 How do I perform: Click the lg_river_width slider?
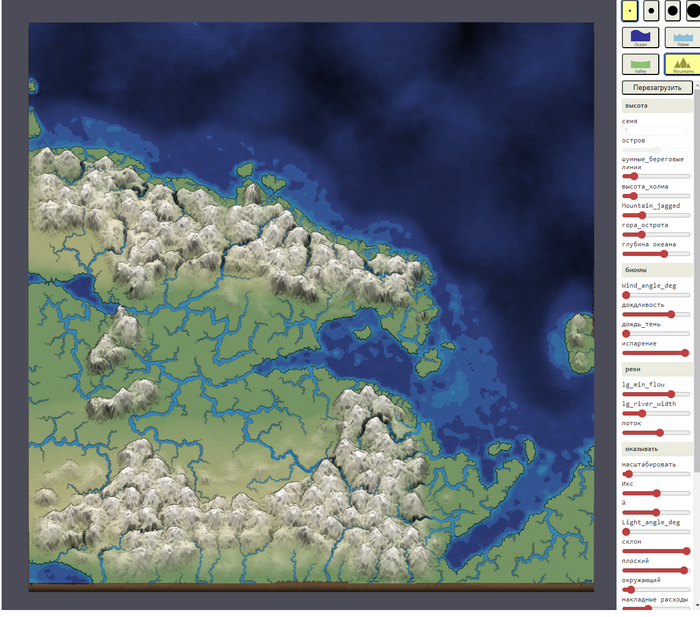tap(656, 413)
